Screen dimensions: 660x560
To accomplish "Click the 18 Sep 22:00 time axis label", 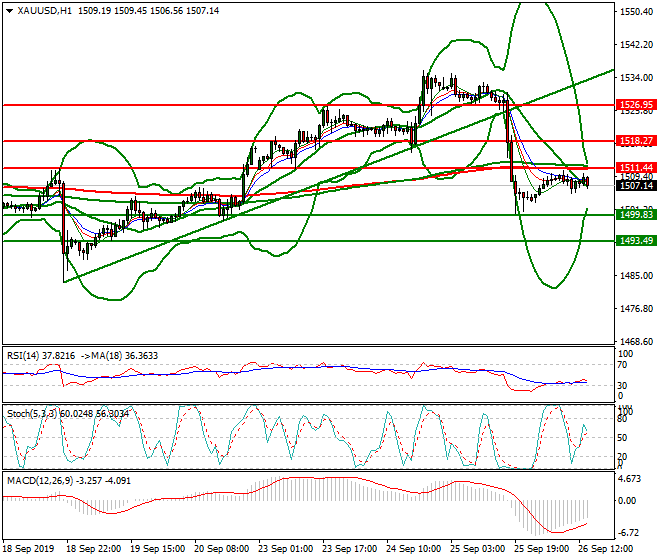I will 94,549.
